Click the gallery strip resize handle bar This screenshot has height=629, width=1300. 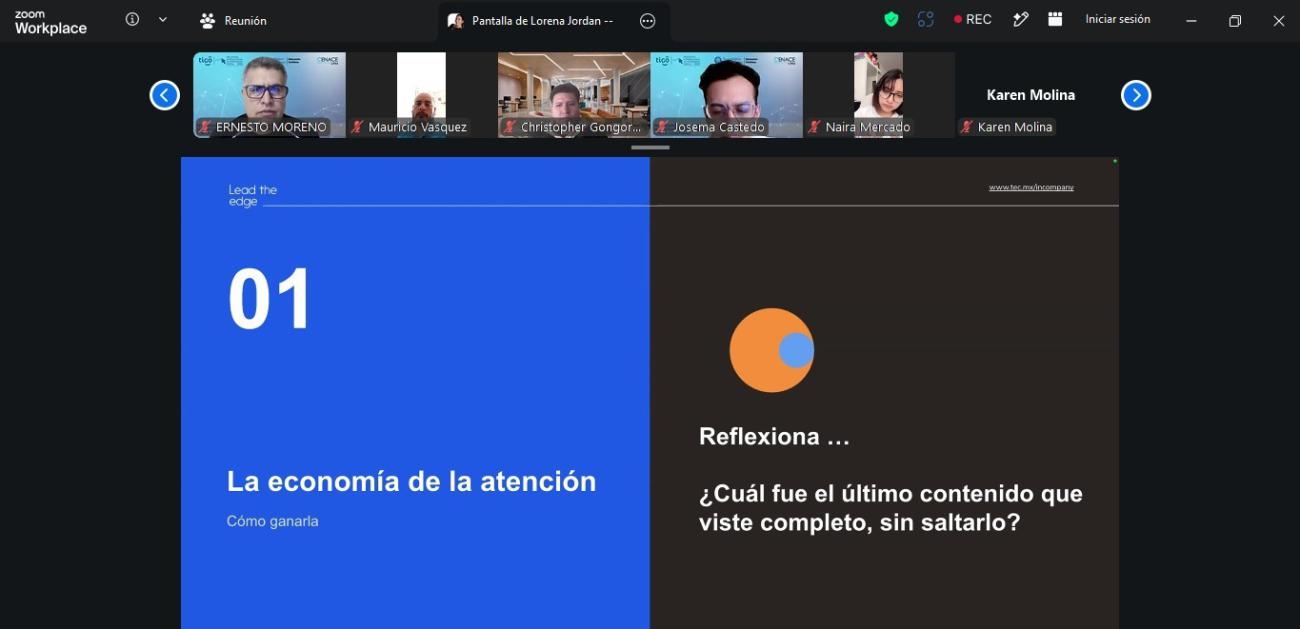[650, 148]
